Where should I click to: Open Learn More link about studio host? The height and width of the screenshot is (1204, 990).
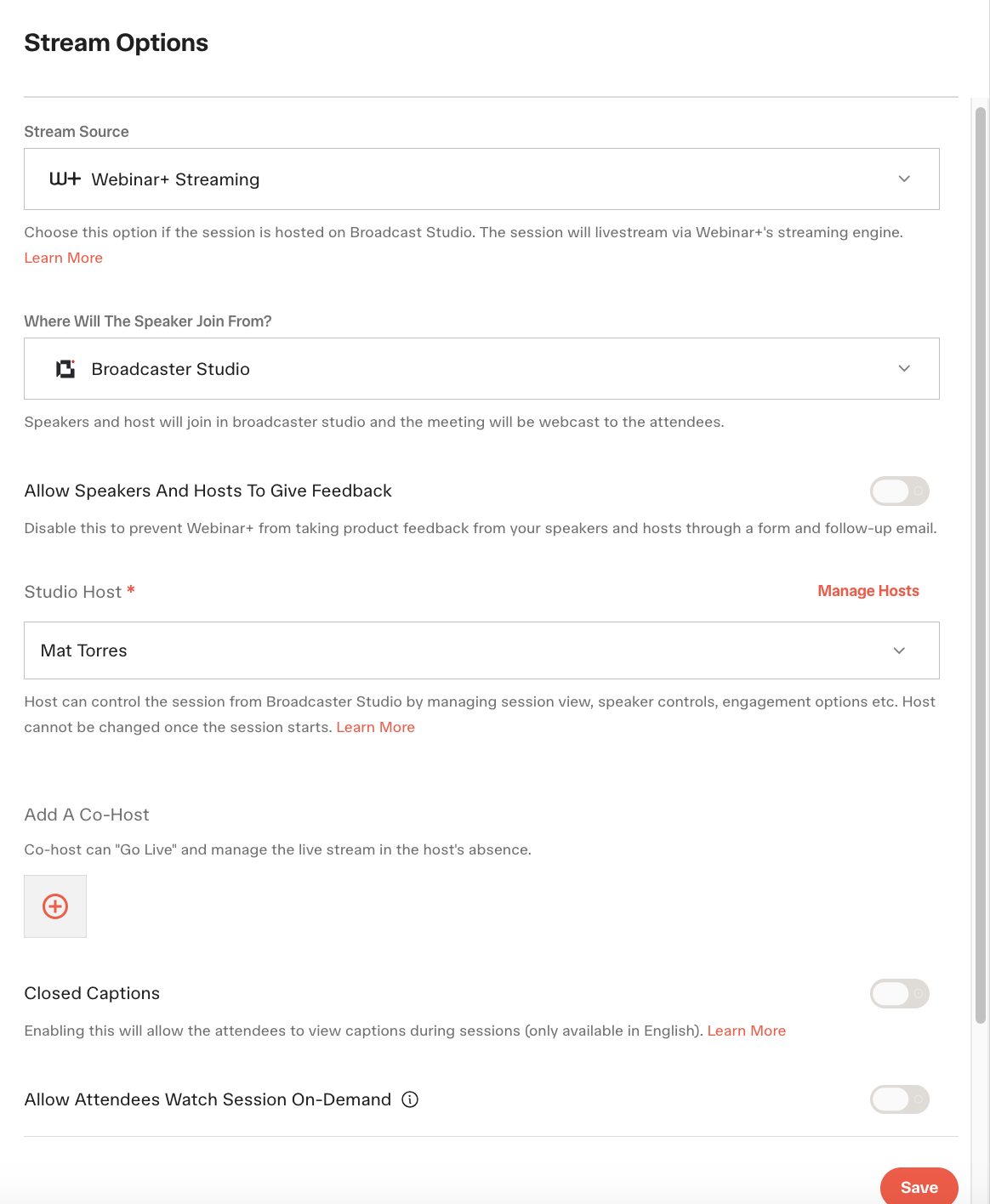tap(375, 727)
